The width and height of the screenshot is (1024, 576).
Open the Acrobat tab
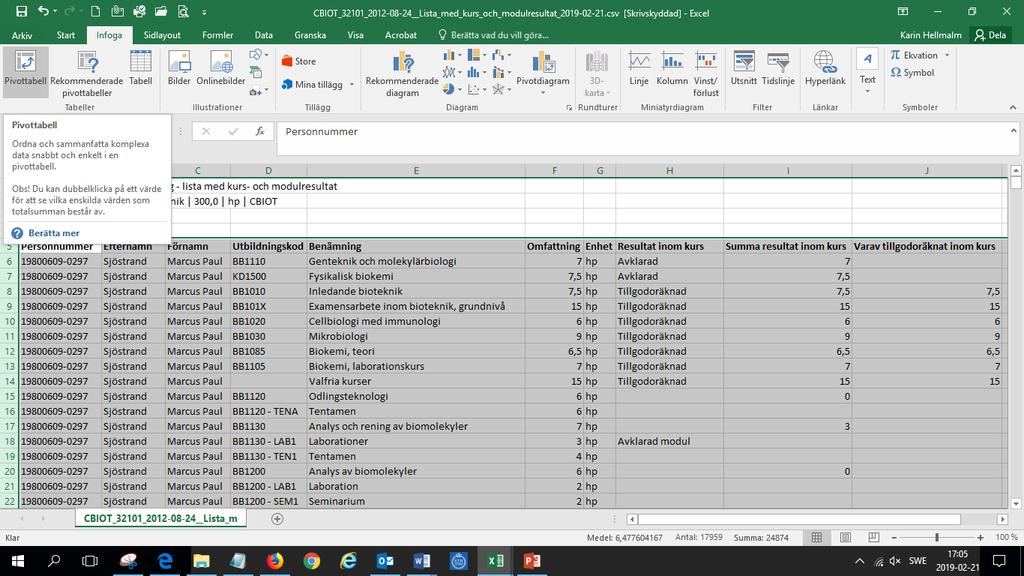tap(400, 35)
